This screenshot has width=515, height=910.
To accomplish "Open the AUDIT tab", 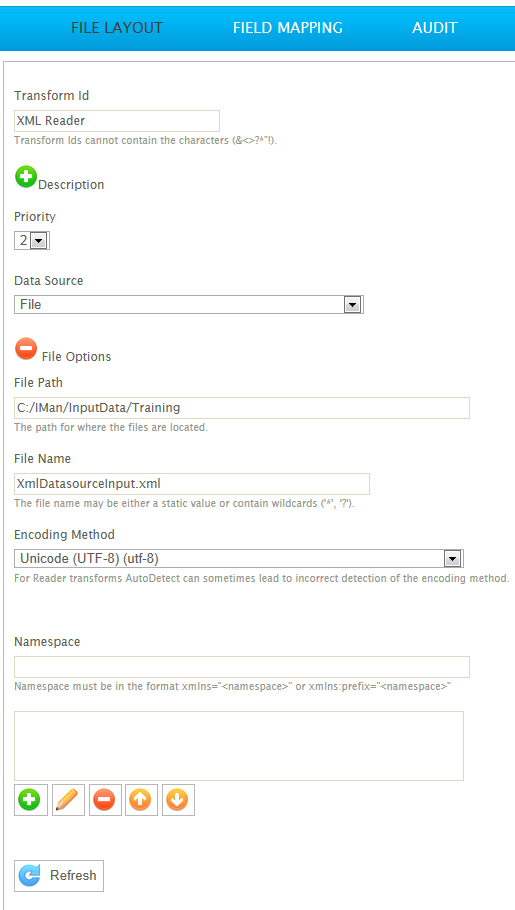I will coord(435,27).
